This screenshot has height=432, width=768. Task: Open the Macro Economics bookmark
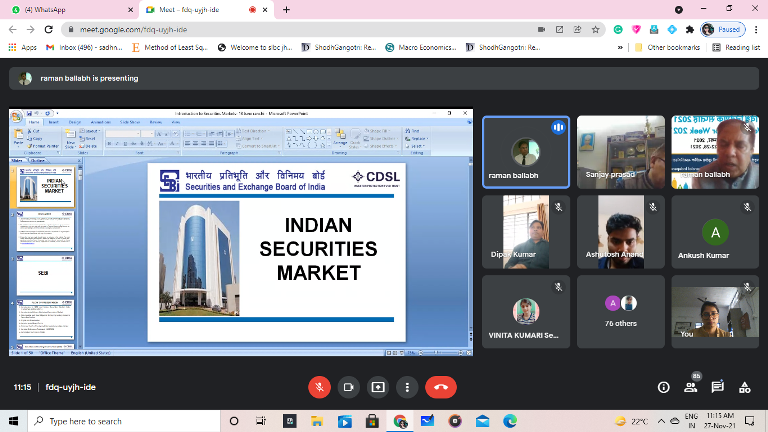tap(421, 48)
